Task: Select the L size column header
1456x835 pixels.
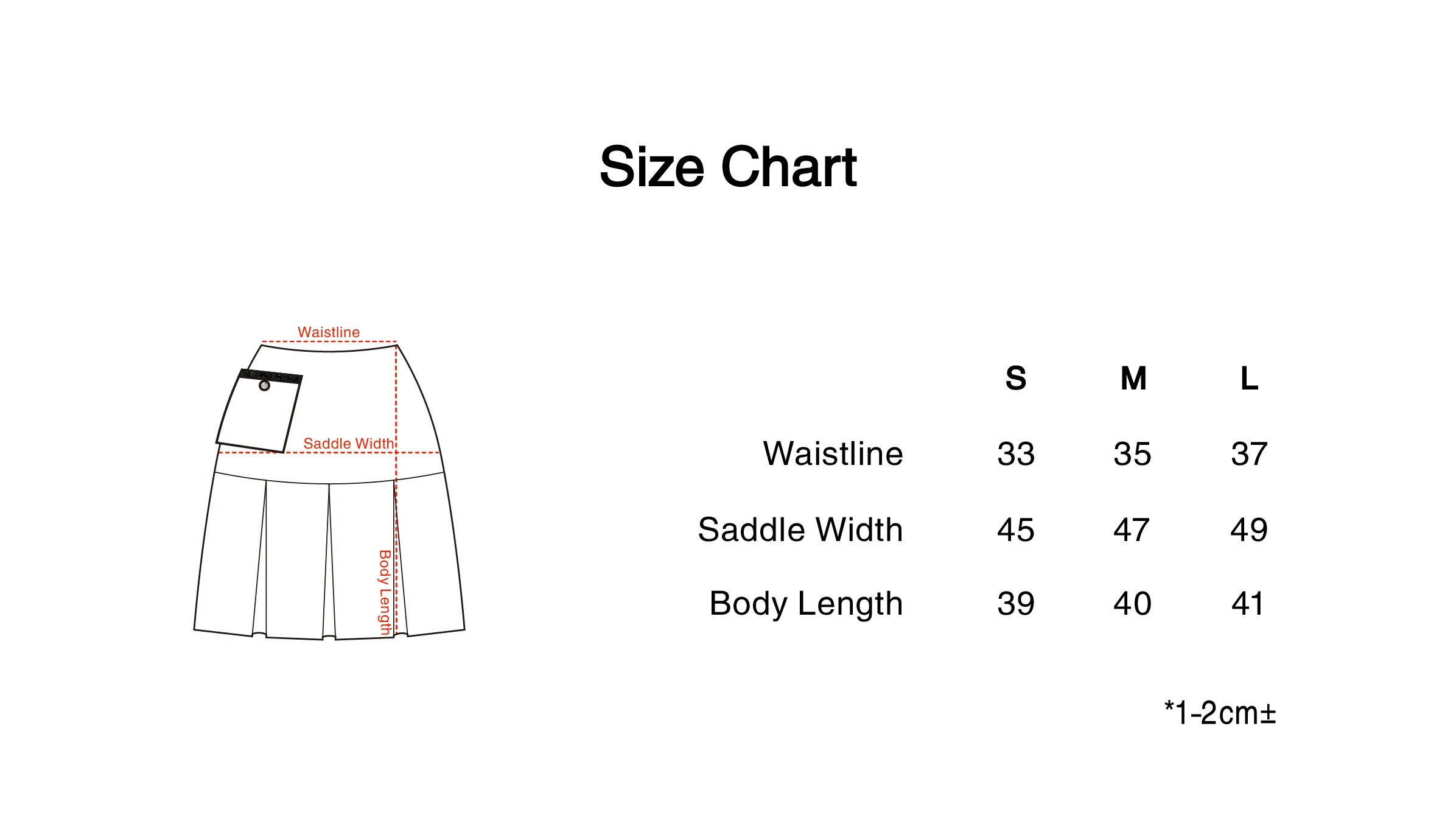Action: click(1249, 379)
